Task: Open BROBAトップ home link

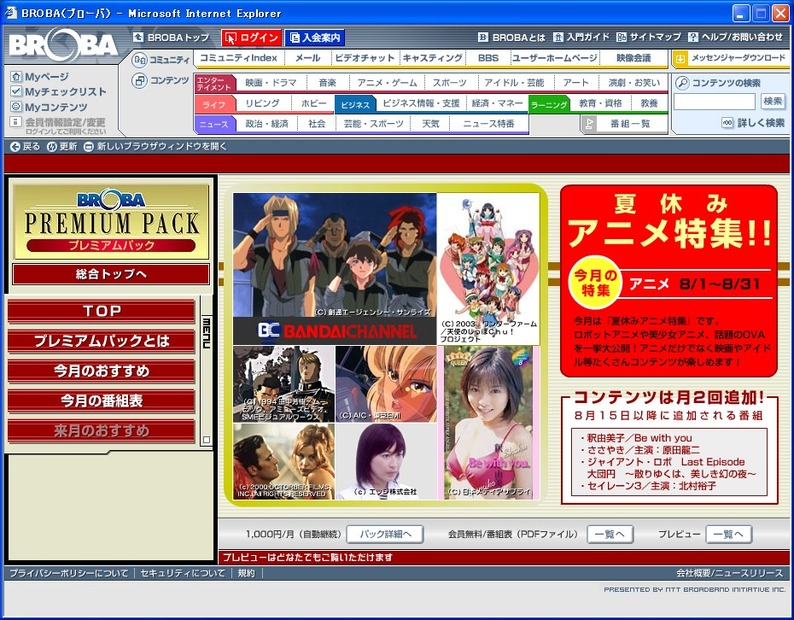Action: tap(171, 37)
